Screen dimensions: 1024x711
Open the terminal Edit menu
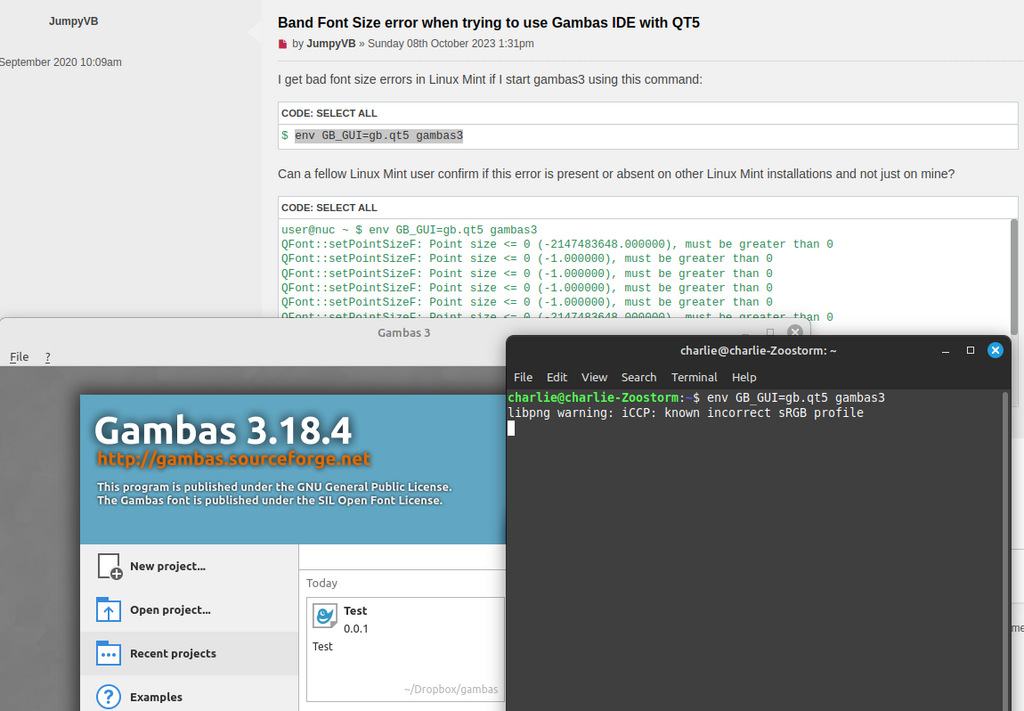coord(557,377)
